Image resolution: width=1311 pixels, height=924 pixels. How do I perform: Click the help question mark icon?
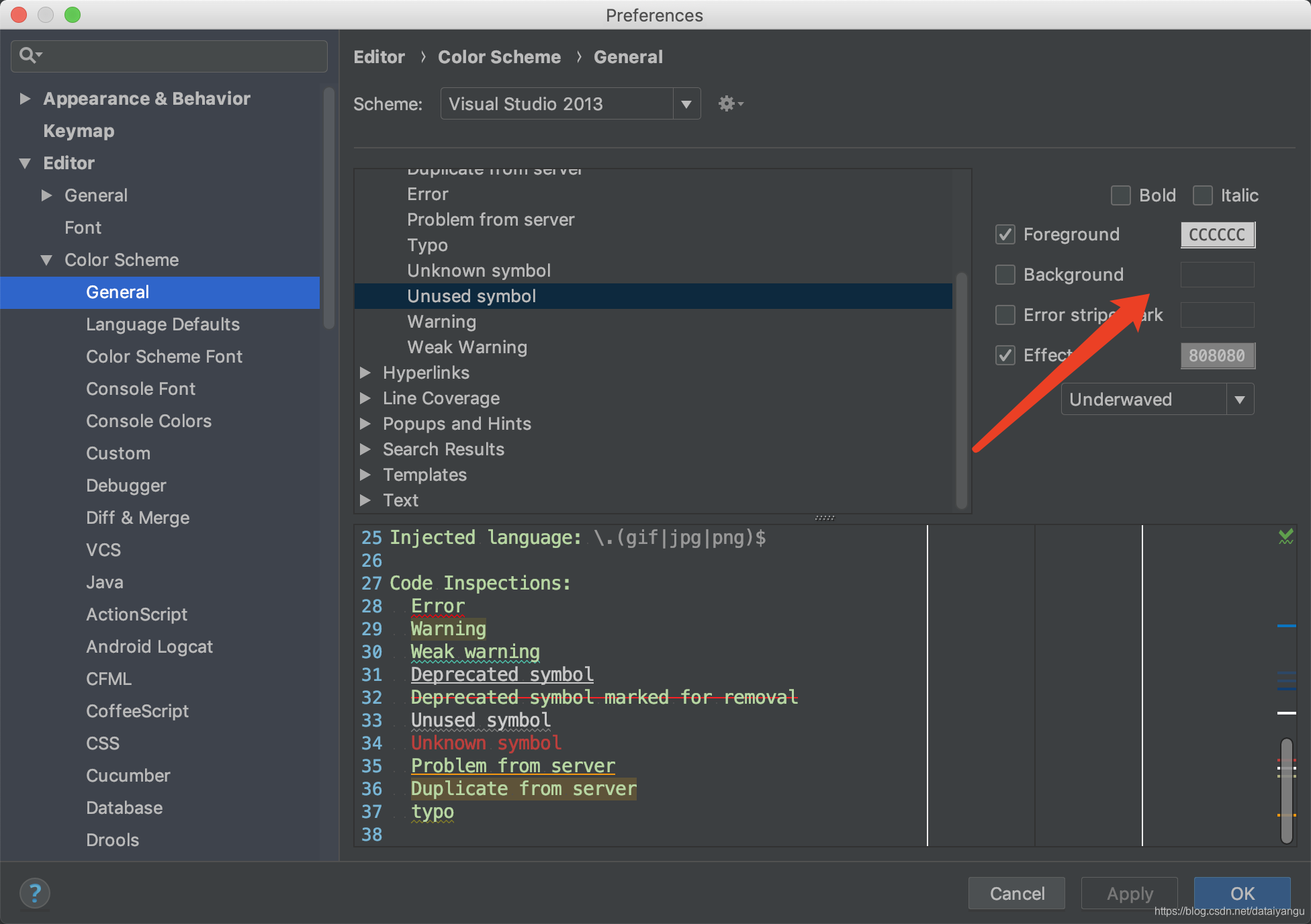(x=35, y=893)
